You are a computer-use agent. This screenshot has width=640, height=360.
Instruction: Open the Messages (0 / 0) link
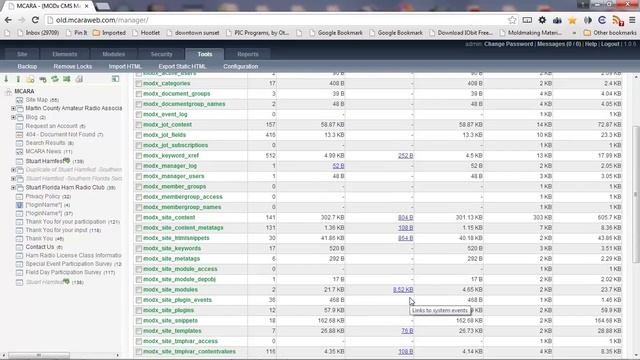(x=559, y=44)
